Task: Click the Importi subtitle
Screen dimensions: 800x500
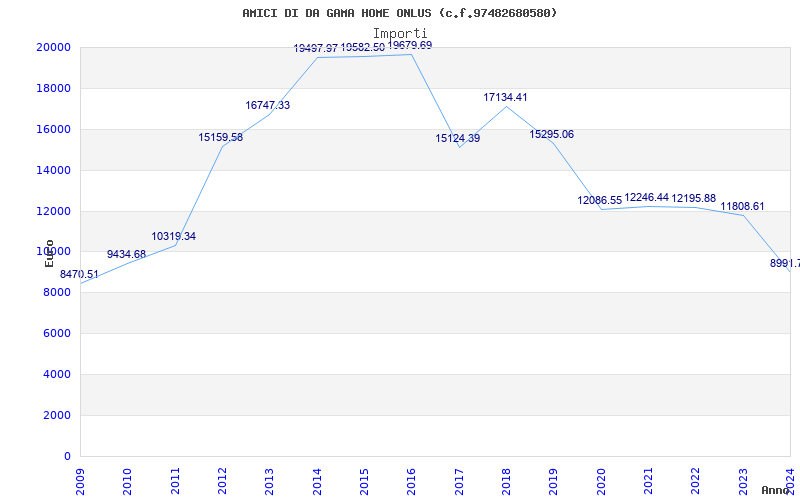Action: pyautogui.click(x=400, y=33)
